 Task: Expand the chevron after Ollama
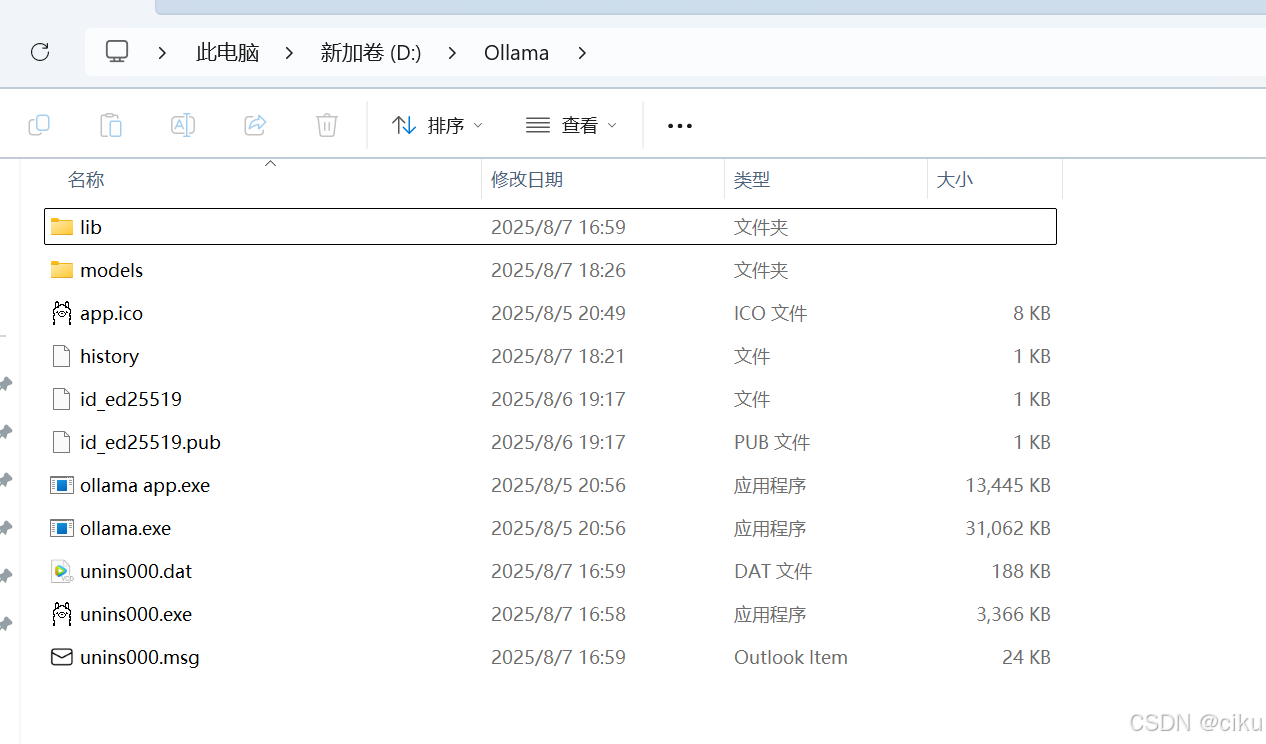pyautogui.click(x=582, y=52)
